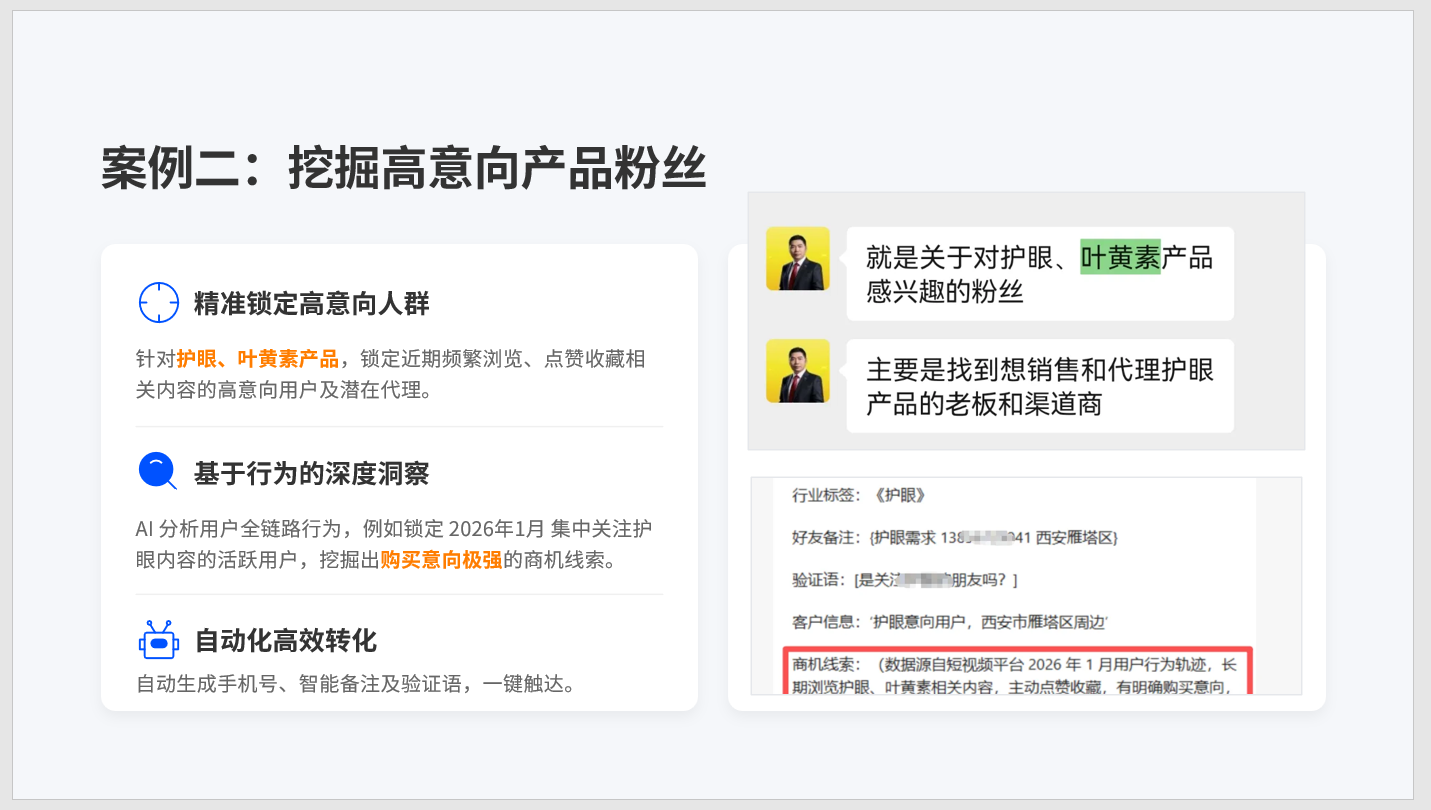Viewport: 1431px width, 810px height.
Task: Select the heading 自动化高效转化
Action: [x=285, y=640]
